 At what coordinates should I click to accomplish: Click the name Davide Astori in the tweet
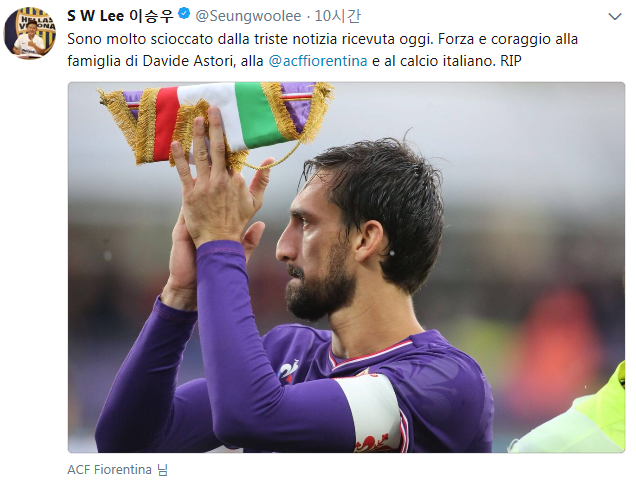tap(189, 61)
